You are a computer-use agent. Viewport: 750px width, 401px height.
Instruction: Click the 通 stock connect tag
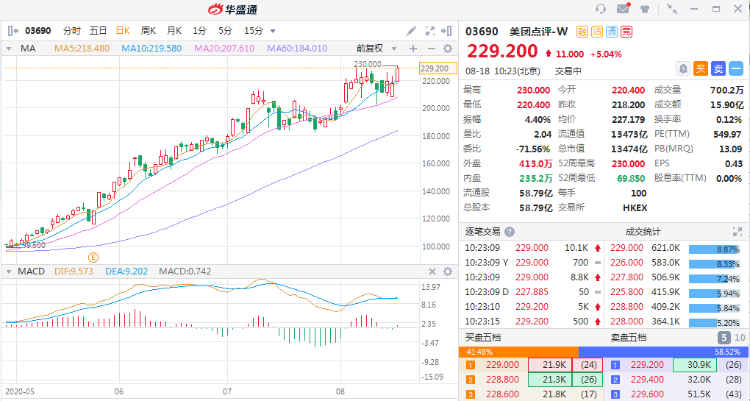pyautogui.click(x=611, y=32)
